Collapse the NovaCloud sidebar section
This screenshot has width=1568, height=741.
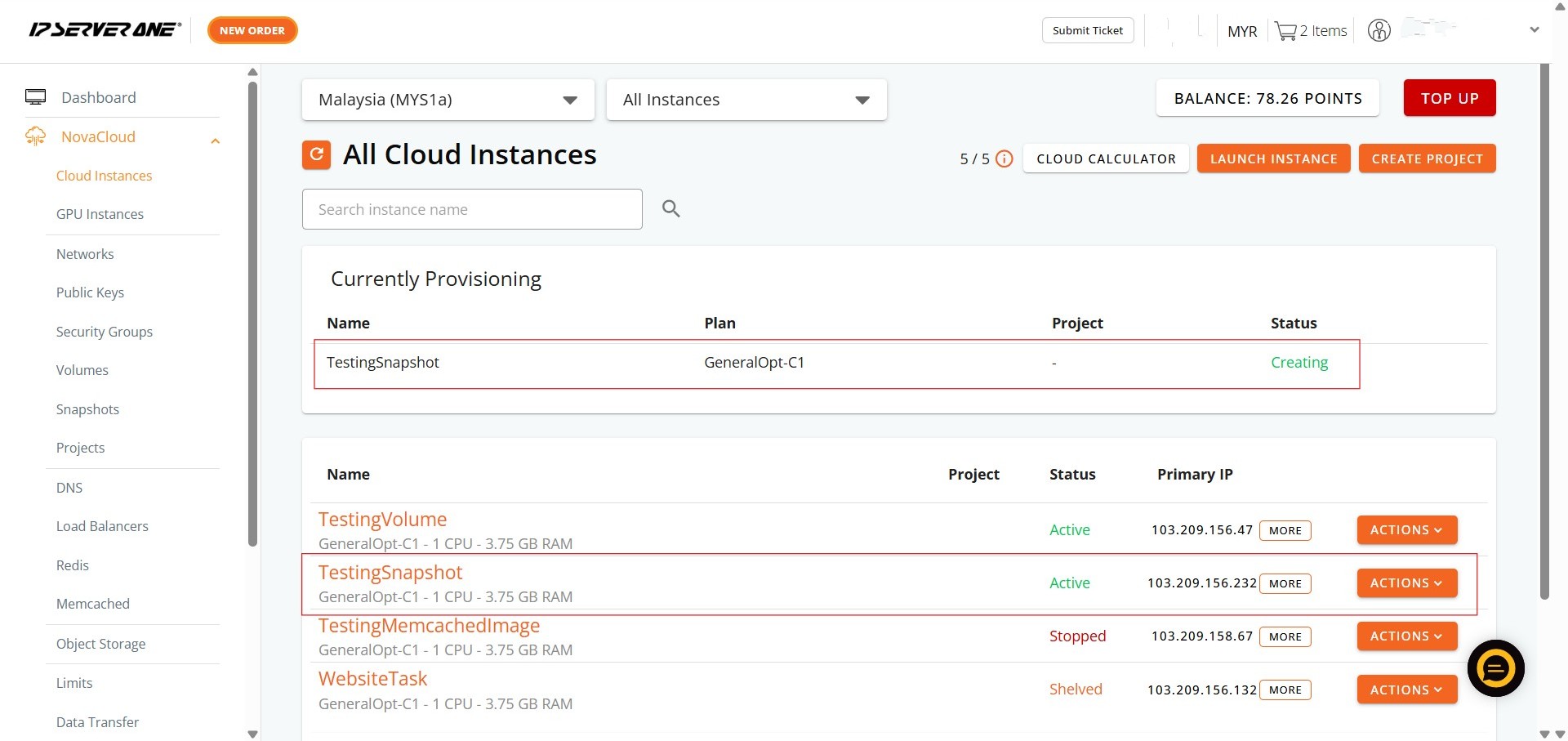click(x=216, y=141)
